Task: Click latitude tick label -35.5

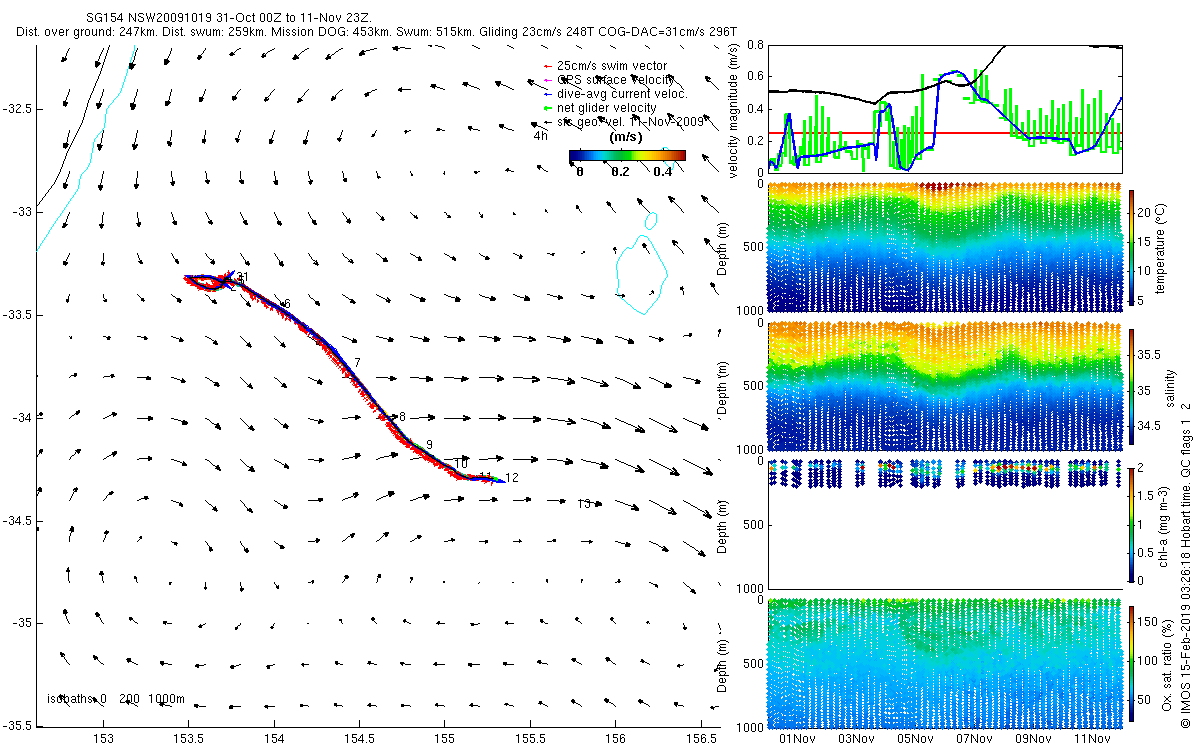Action: coord(19,727)
